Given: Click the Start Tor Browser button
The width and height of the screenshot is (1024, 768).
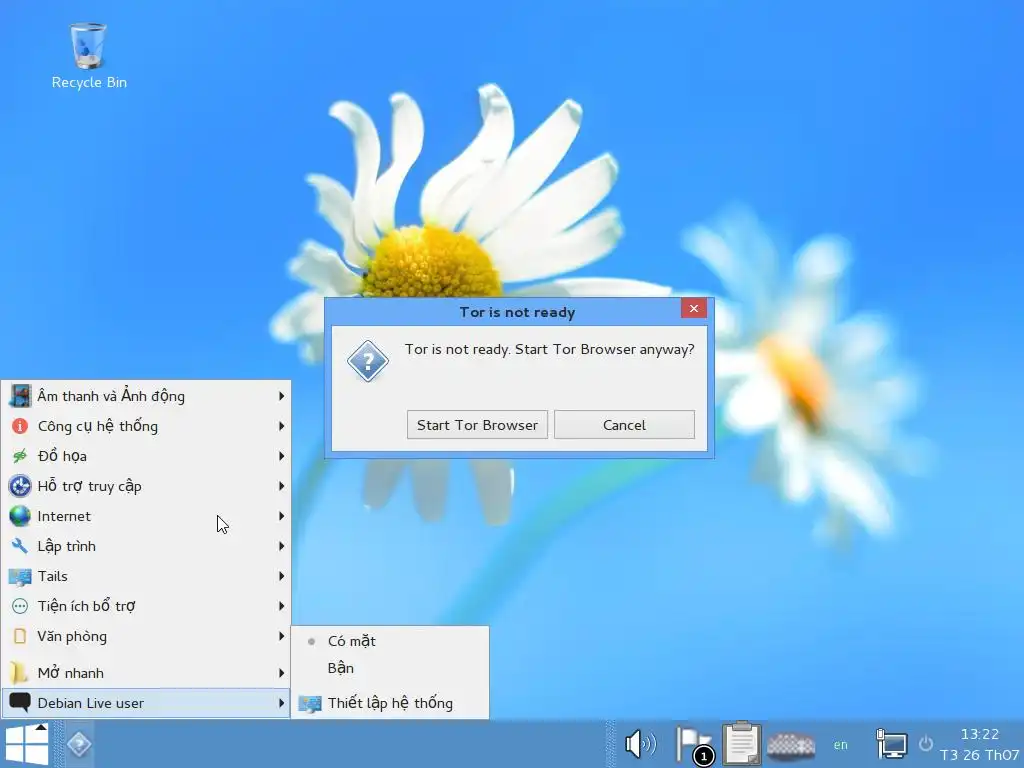Looking at the screenshot, I should (x=477, y=425).
